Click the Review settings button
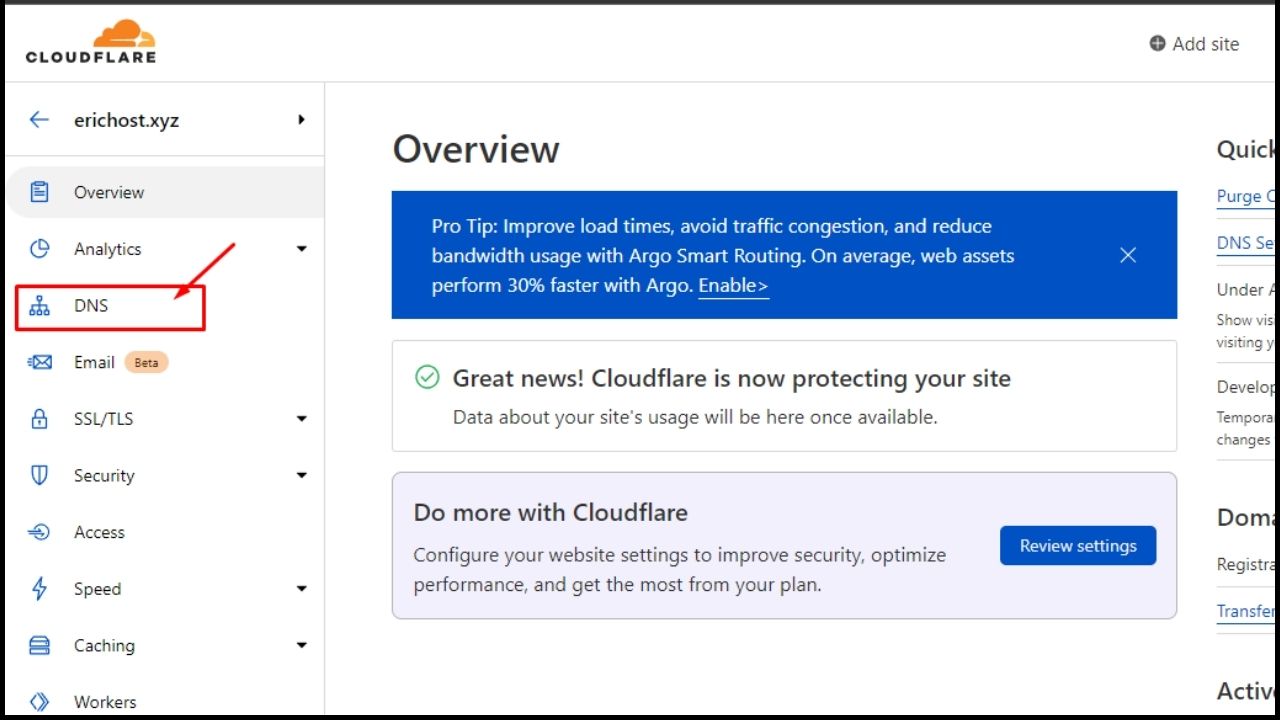 [1078, 545]
